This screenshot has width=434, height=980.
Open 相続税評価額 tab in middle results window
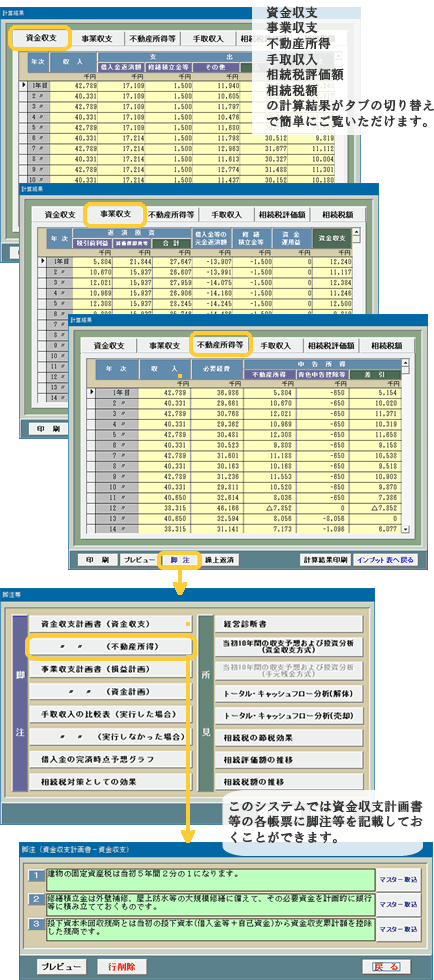[x=283, y=214]
